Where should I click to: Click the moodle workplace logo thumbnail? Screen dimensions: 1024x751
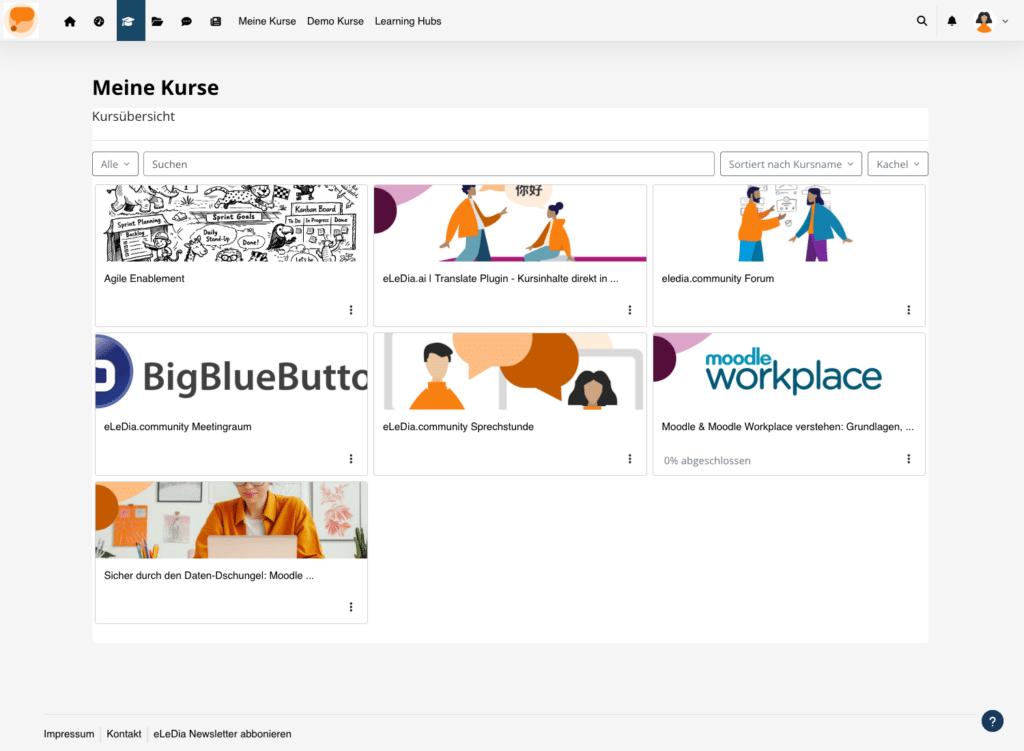tap(789, 372)
